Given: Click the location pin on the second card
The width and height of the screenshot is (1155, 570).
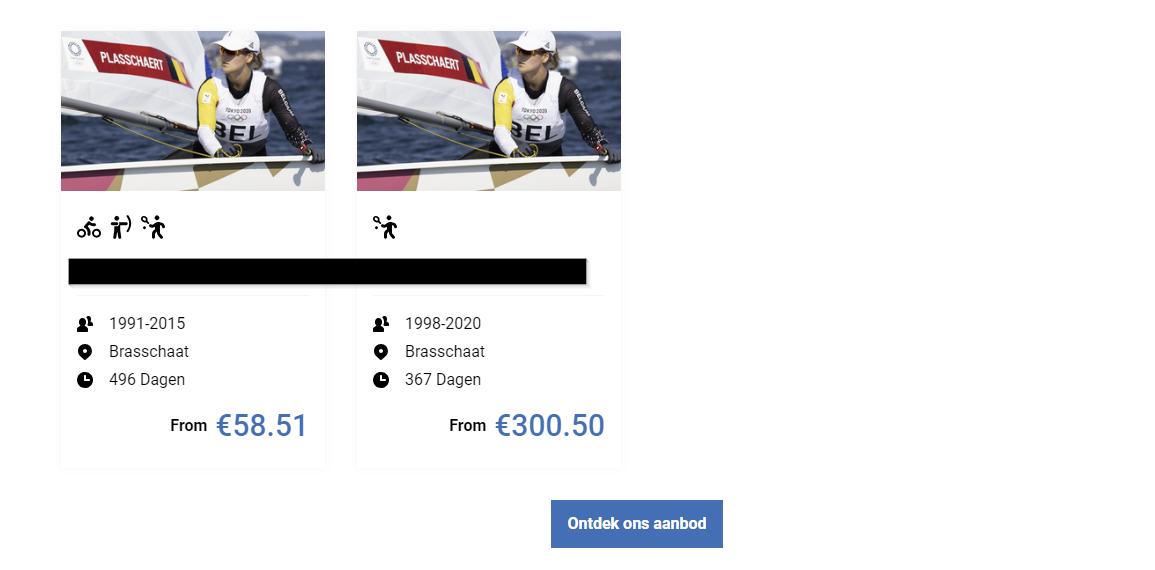Looking at the screenshot, I should click(x=381, y=352).
